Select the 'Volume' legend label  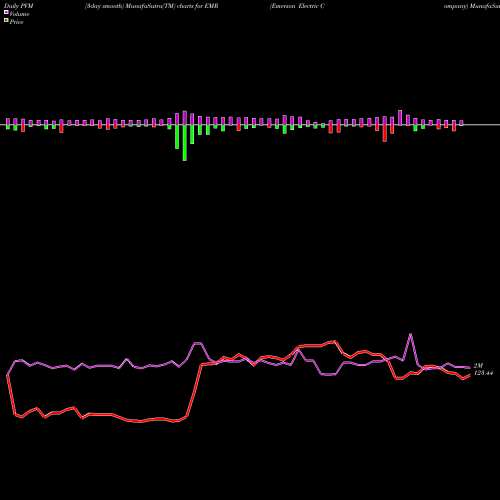(x=19, y=14)
